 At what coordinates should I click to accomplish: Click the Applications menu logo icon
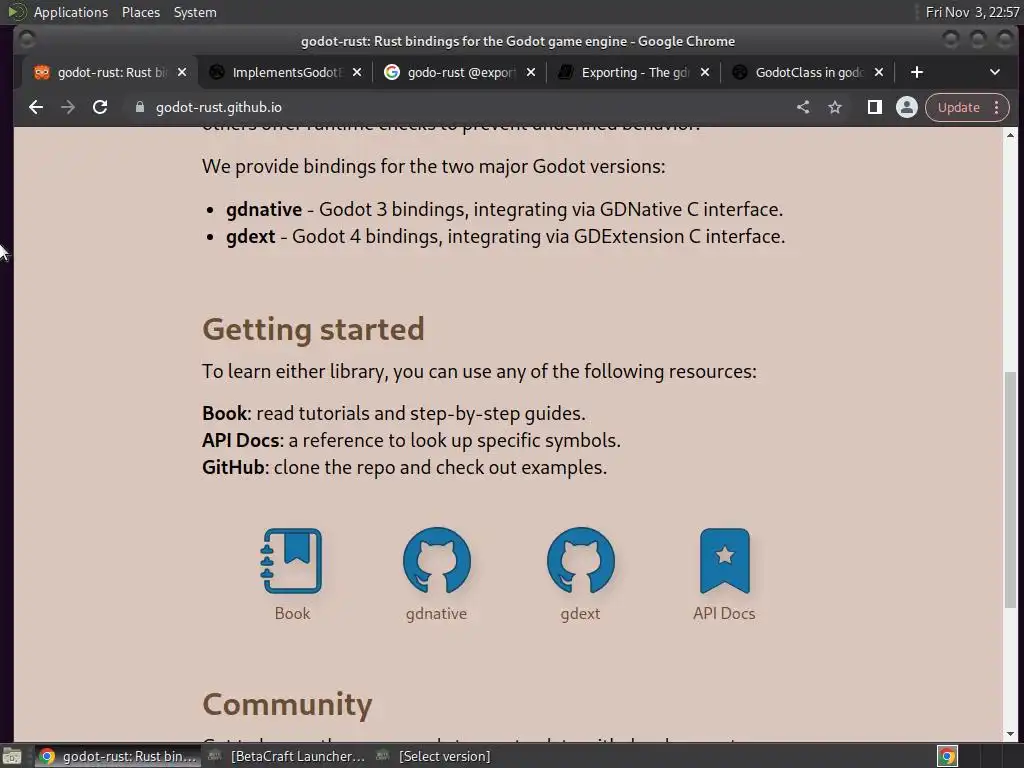pyautogui.click(x=17, y=12)
